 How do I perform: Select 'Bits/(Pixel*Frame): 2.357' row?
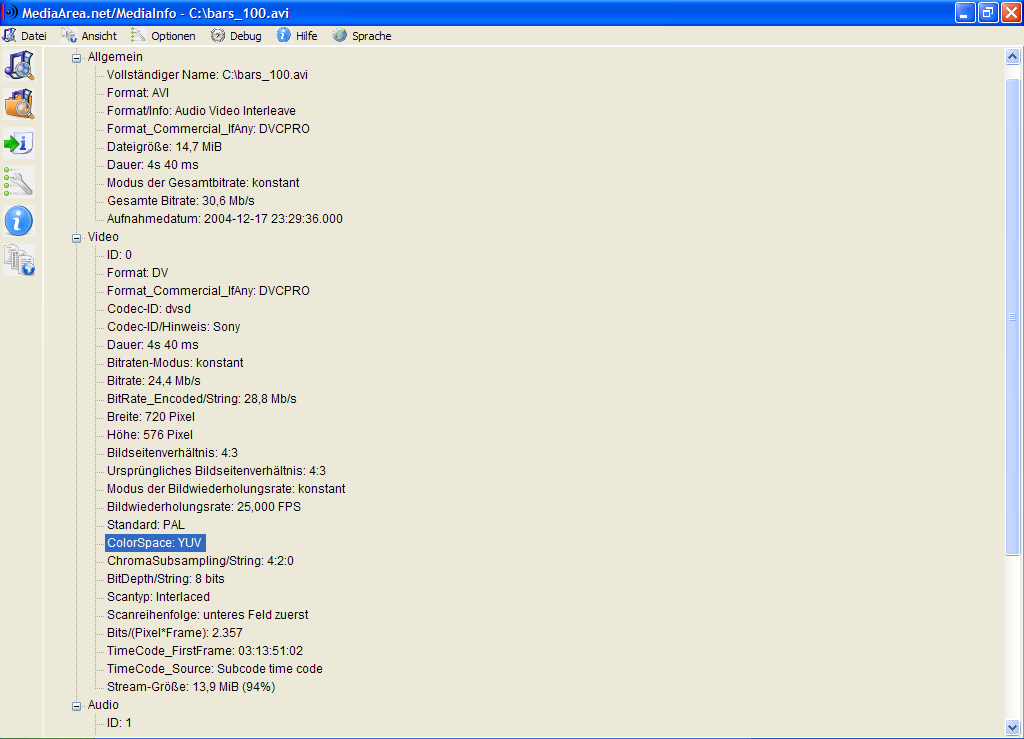click(174, 633)
